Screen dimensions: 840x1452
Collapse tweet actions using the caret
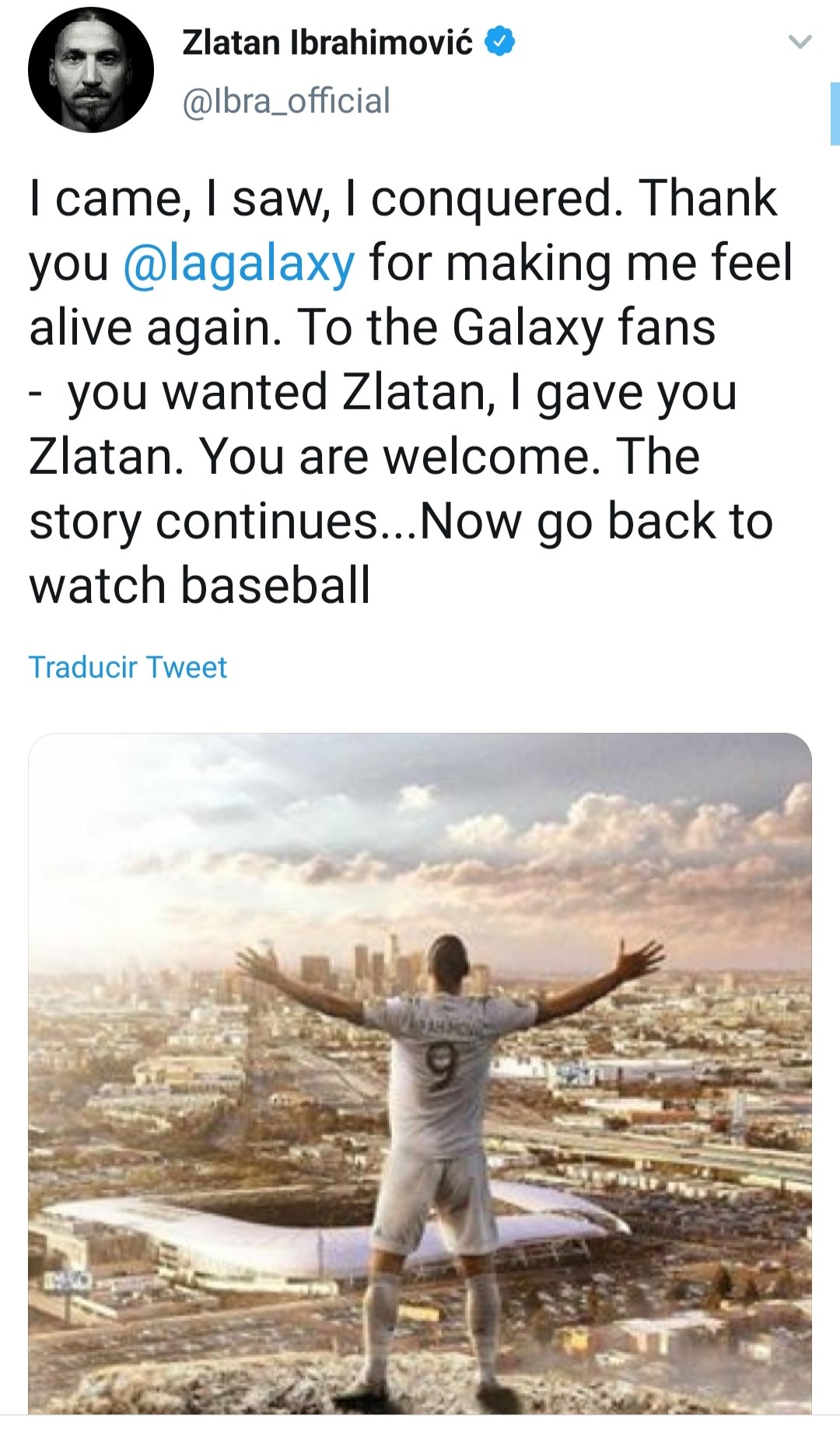(x=802, y=43)
